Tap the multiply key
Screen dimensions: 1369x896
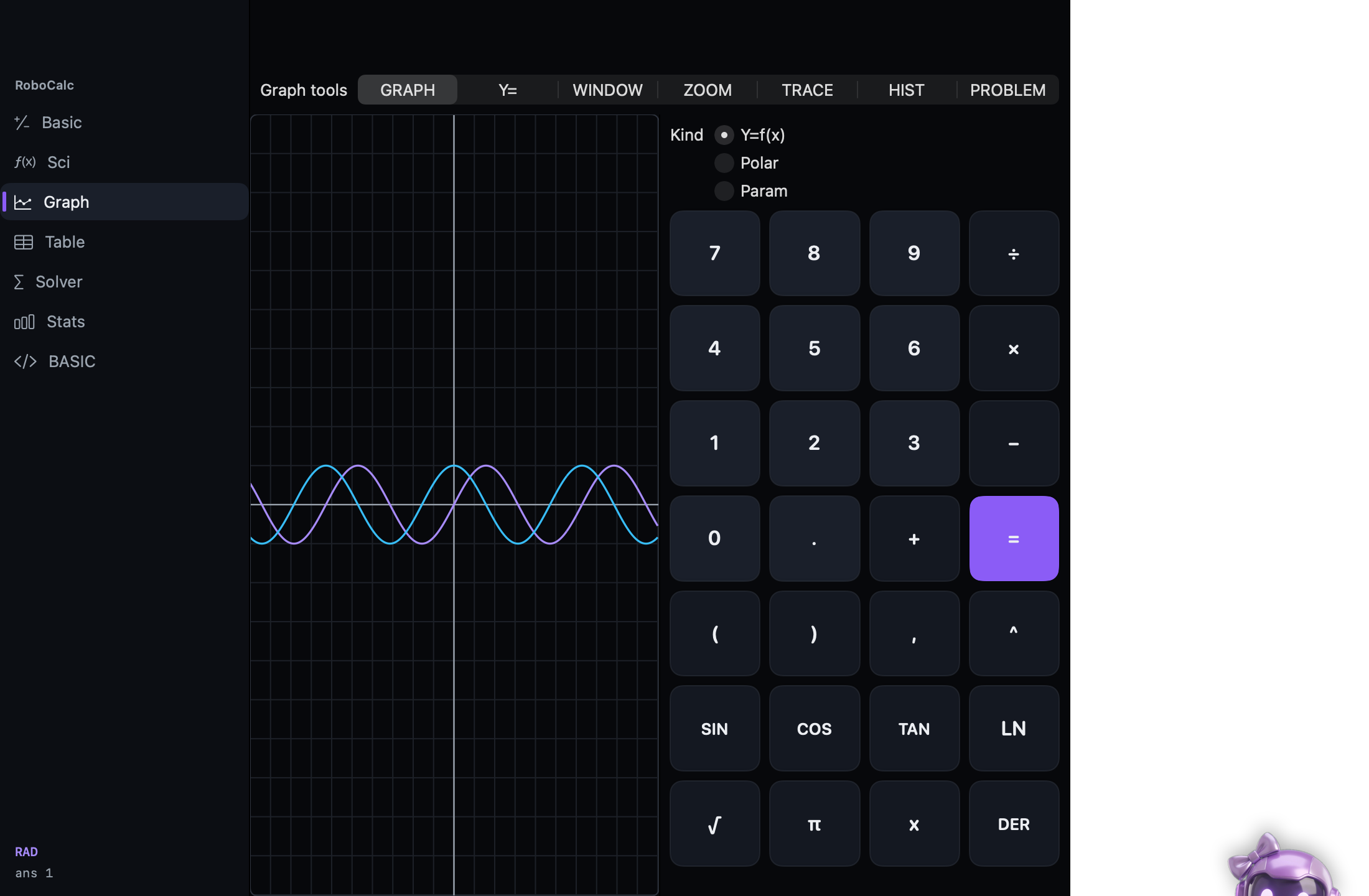(1014, 348)
